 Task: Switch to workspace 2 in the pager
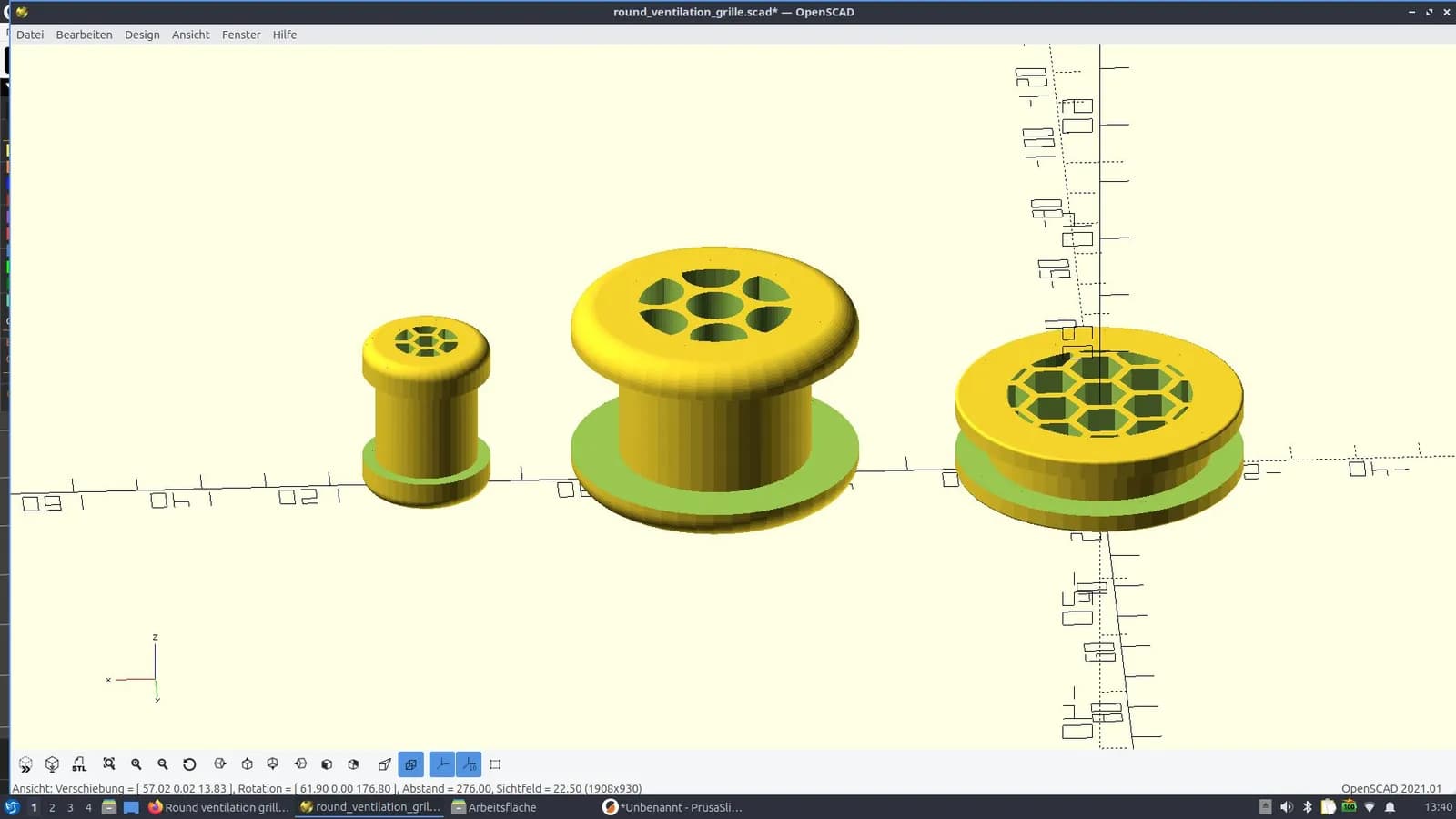pos(52,807)
